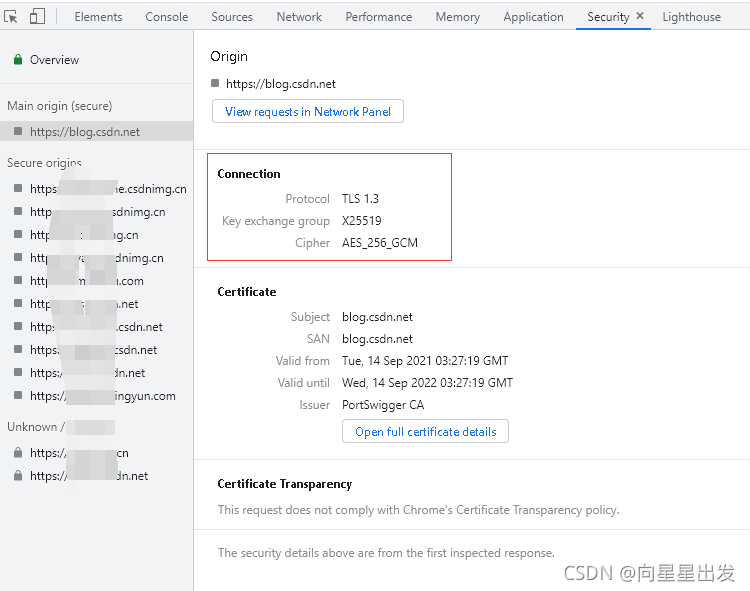The width and height of the screenshot is (750, 591).
Task: Open the Performance tab
Action: click(x=379, y=17)
